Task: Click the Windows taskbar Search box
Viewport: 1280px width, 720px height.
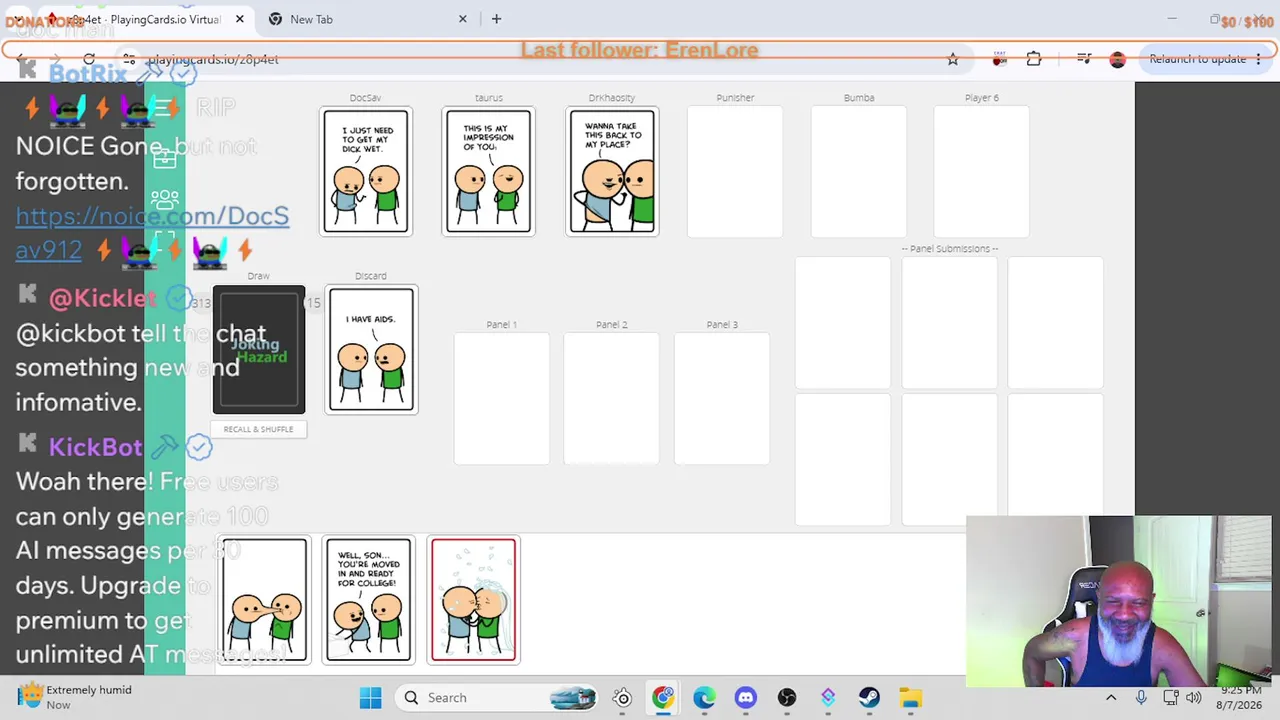Action: [495, 698]
